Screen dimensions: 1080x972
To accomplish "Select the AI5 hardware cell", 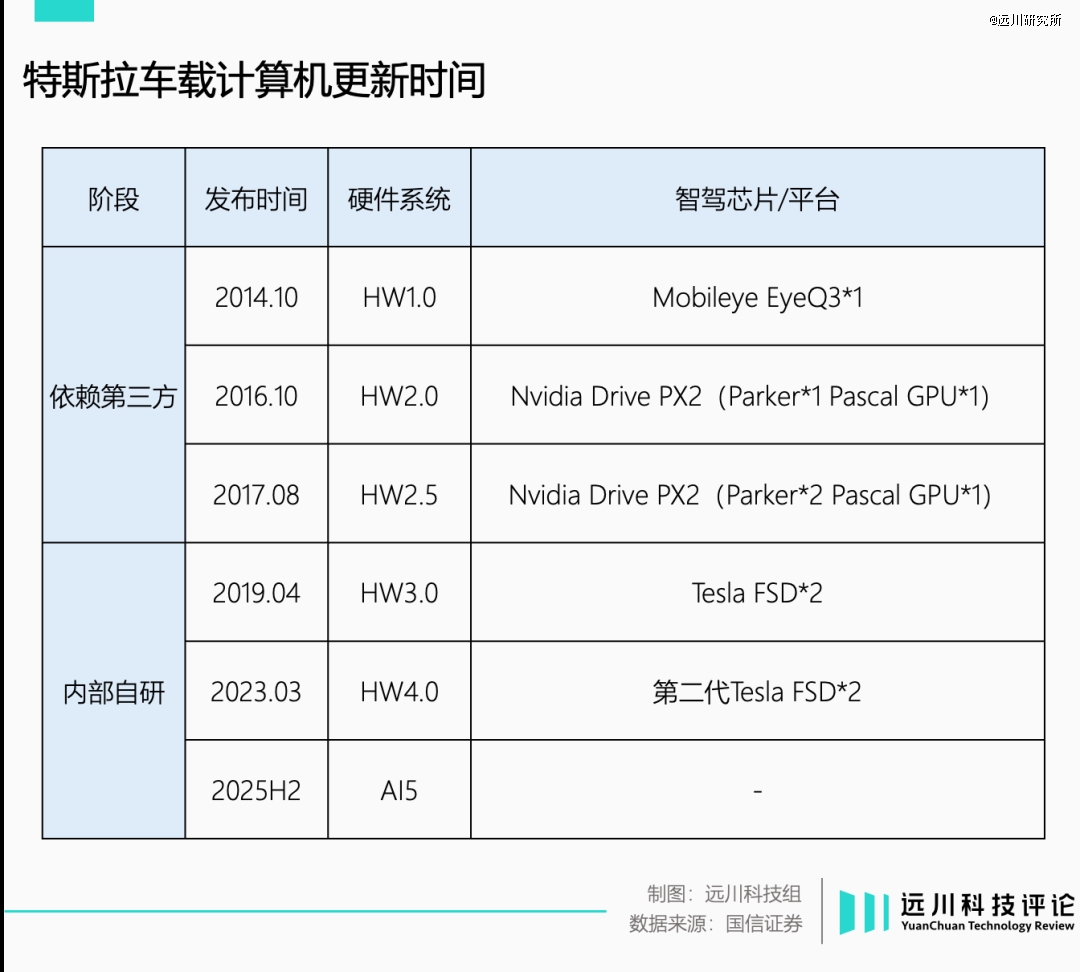I will coord(399,789).
